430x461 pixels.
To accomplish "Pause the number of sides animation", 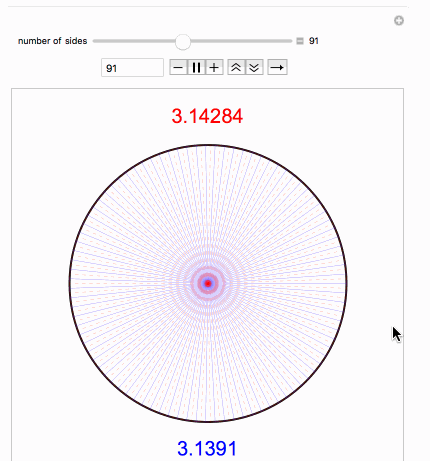I will (x=196, y=68).
